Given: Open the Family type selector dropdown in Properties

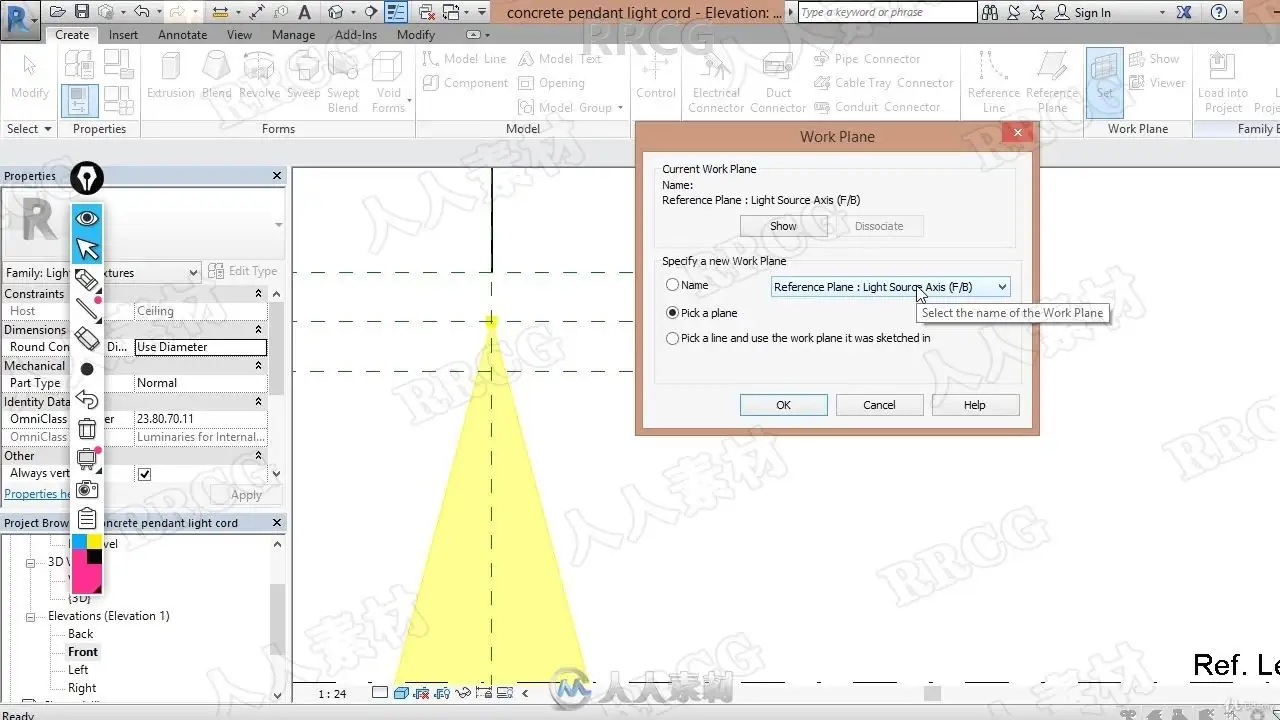Looking at the screenshot, I should coord(103,273).
